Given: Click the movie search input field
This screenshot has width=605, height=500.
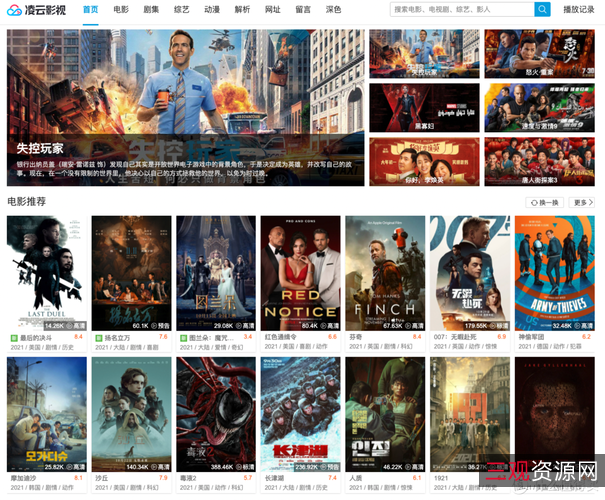Looking at the screenshot, I should 460,9.
